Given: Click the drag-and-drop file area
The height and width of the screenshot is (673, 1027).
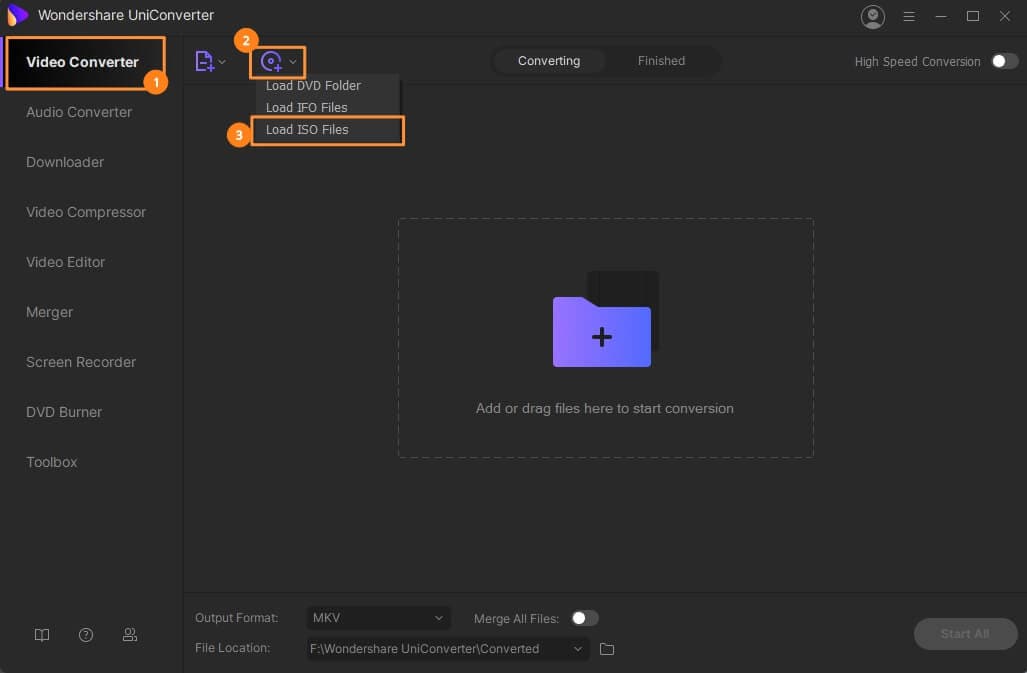Looking at the screenshot, I should pos(605,337).
